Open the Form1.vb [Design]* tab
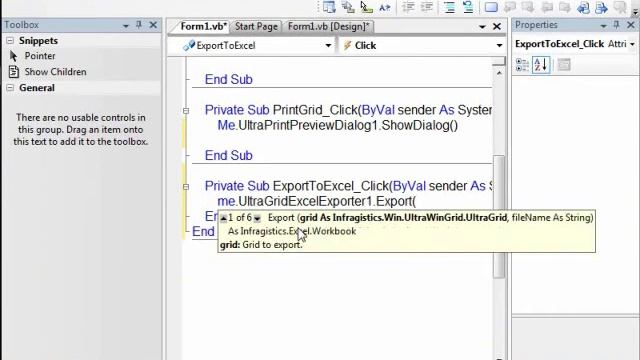Screen dimensions: 640x360 328,27
